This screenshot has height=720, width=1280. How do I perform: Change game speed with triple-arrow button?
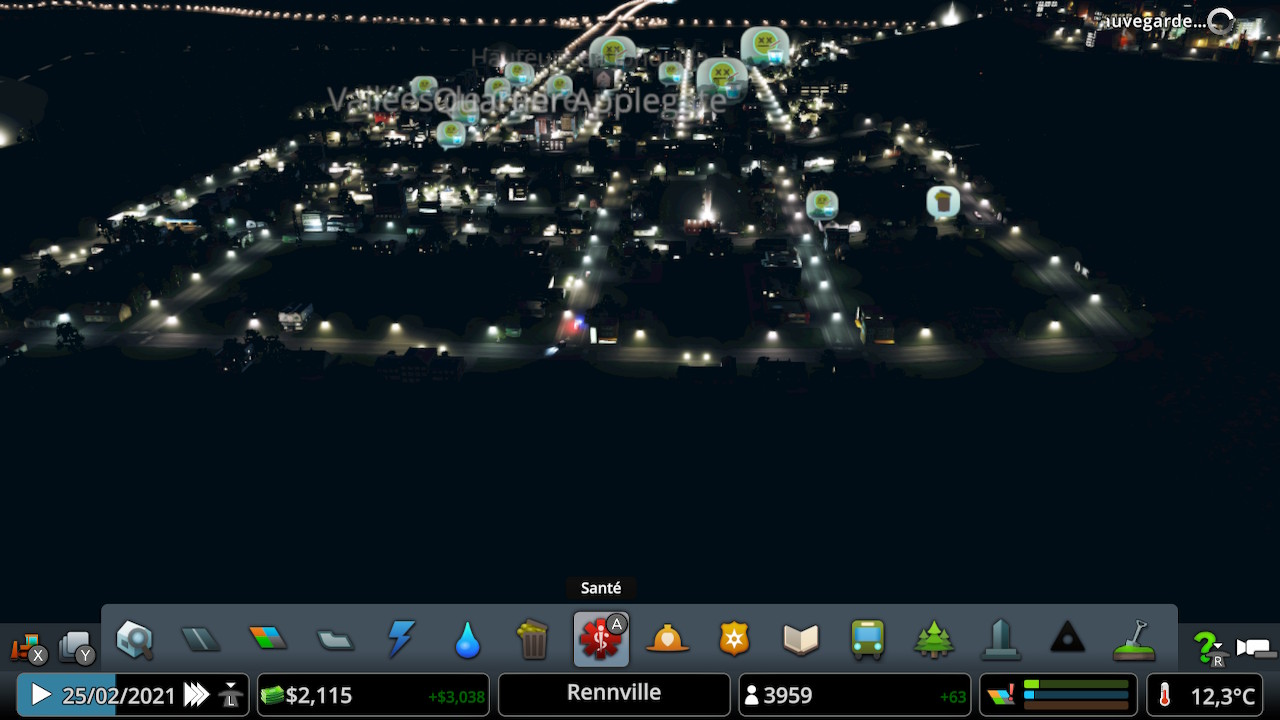(x=197, y=695)
